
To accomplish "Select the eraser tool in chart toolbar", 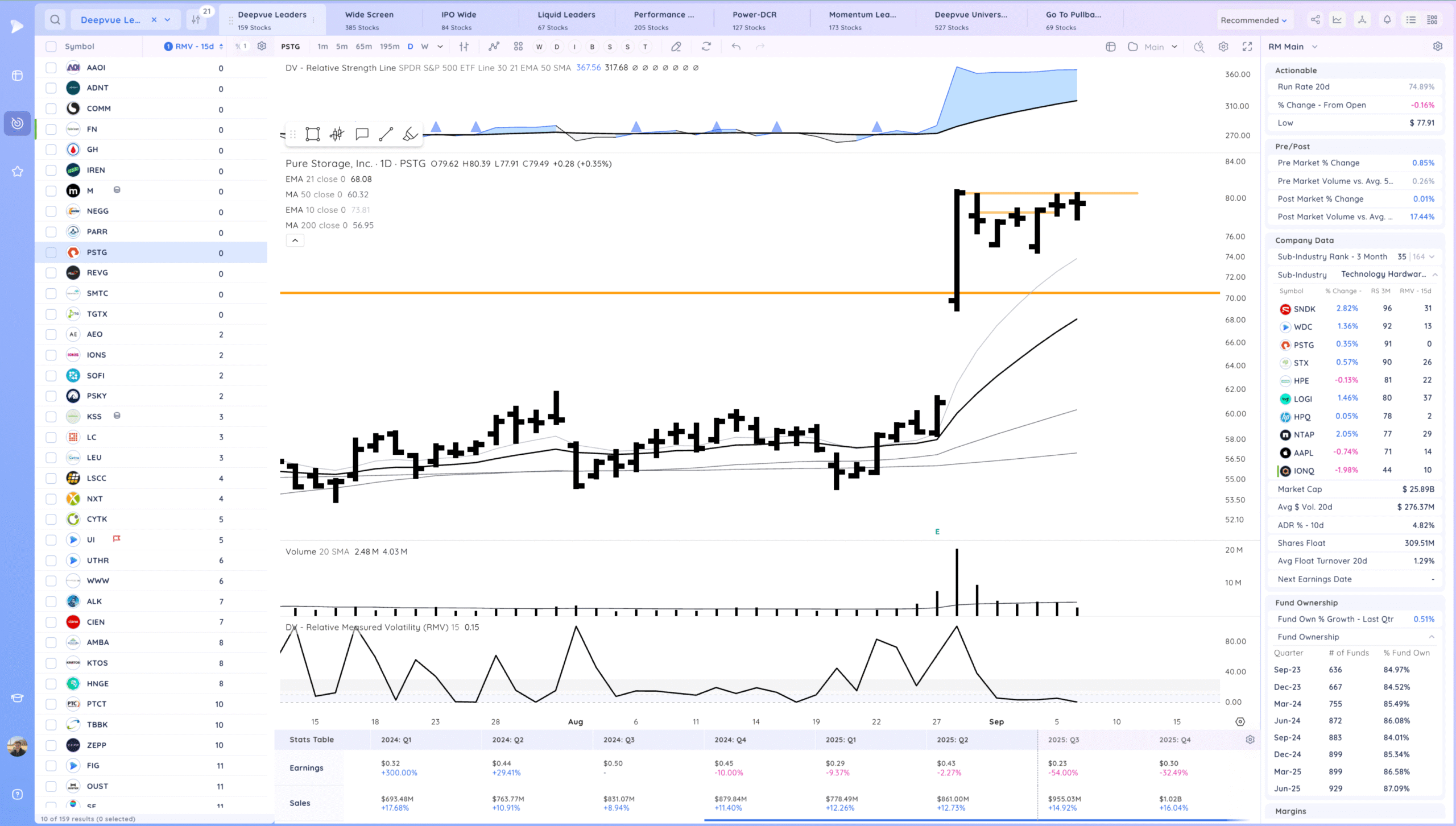I will pyautogui.click(x=676, y=47).
